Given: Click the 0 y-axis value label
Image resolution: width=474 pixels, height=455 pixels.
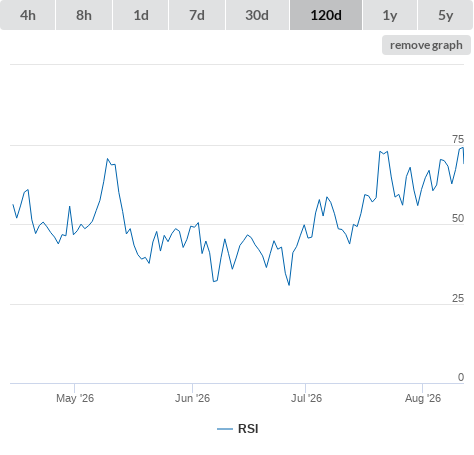Looking at the screenshot, I should coord(461,377).
